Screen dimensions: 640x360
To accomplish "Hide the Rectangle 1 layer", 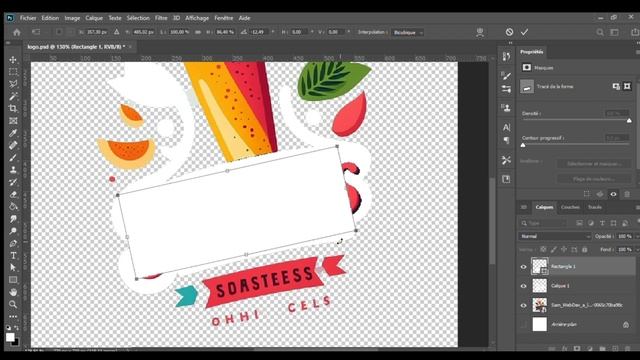I will point(524,267).
